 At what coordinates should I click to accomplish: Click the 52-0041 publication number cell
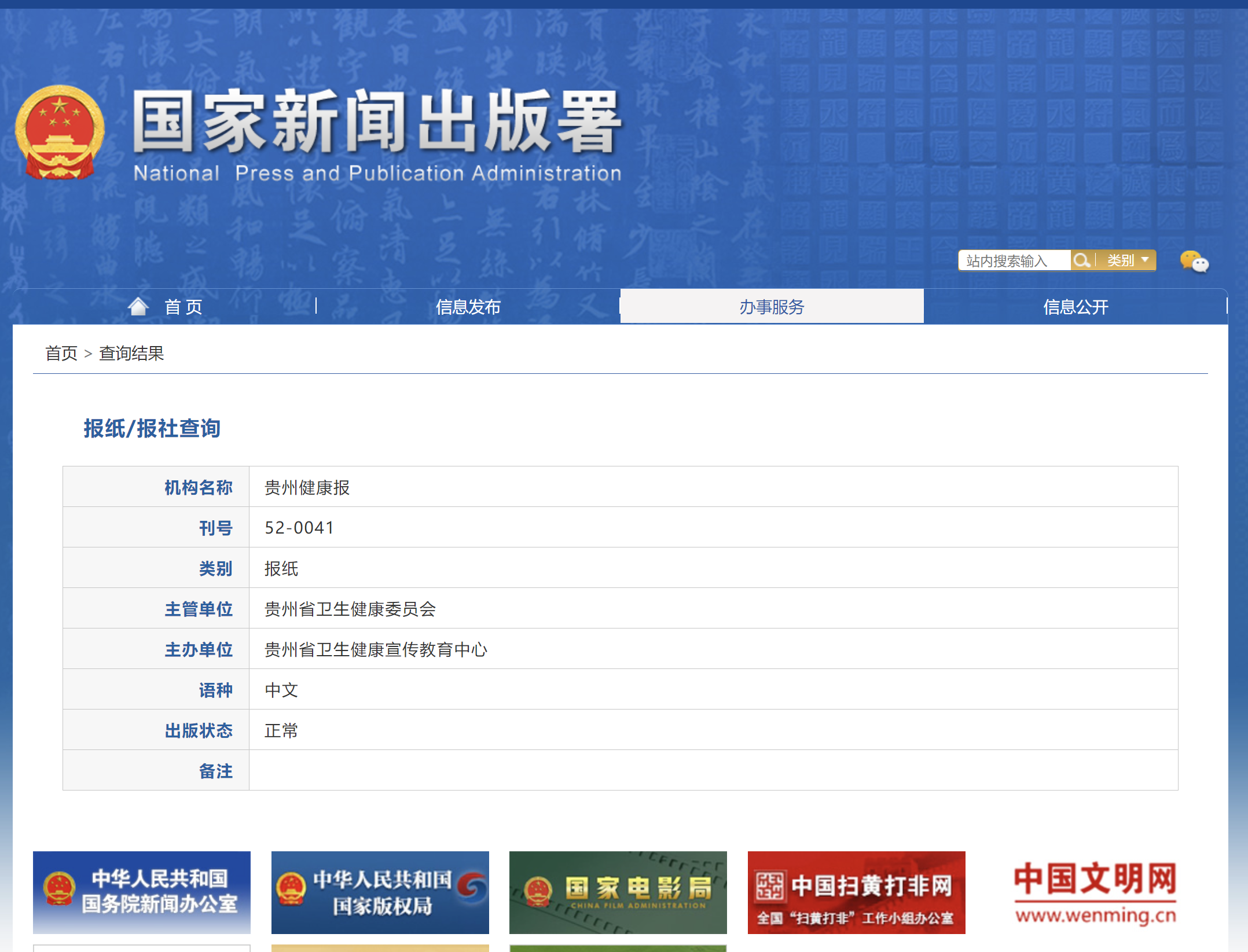click(x=299, y=528)
